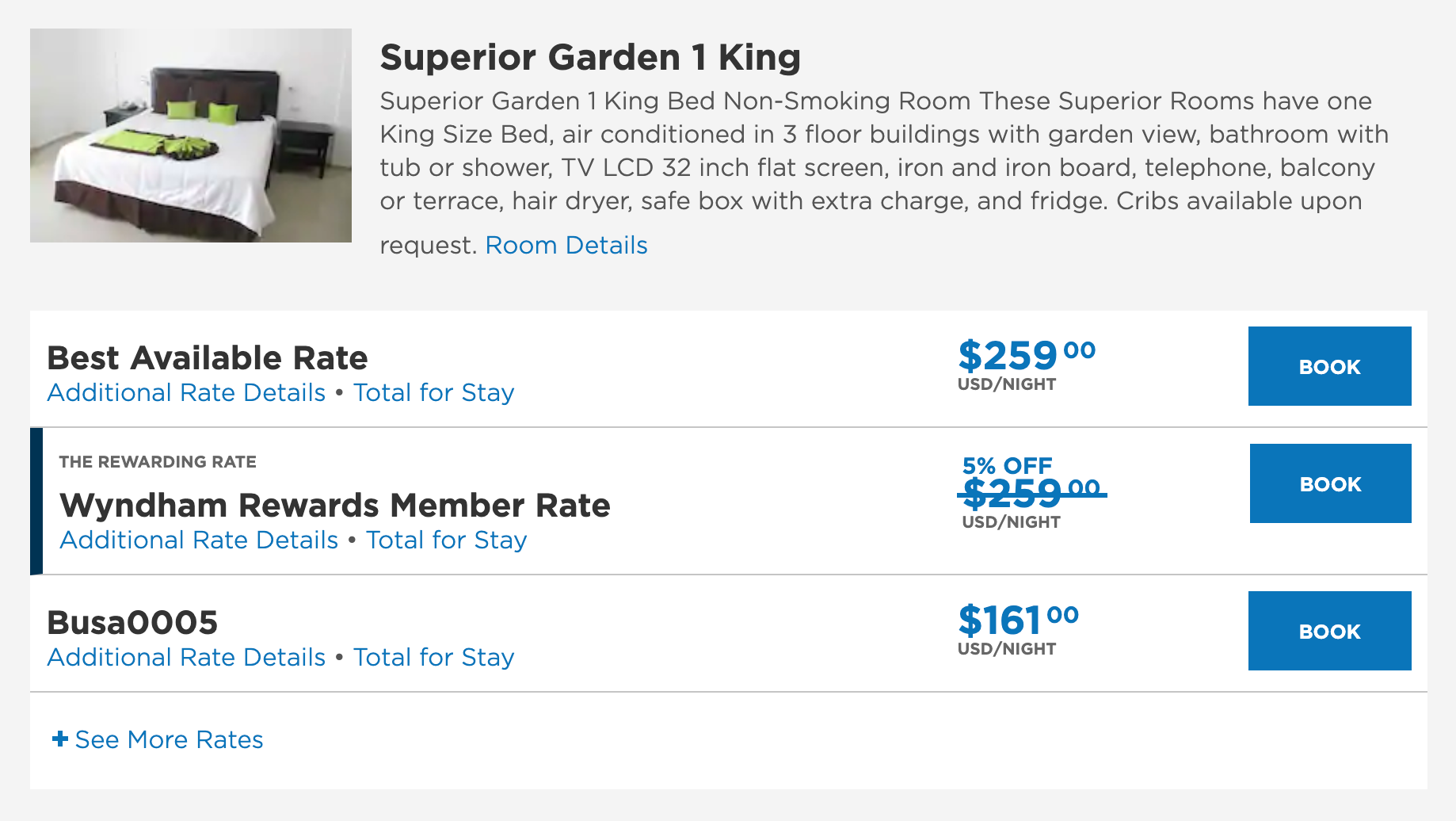Click the Best Available Rate title
Viewport: 1456px width, 821px height.
point(208,358)
